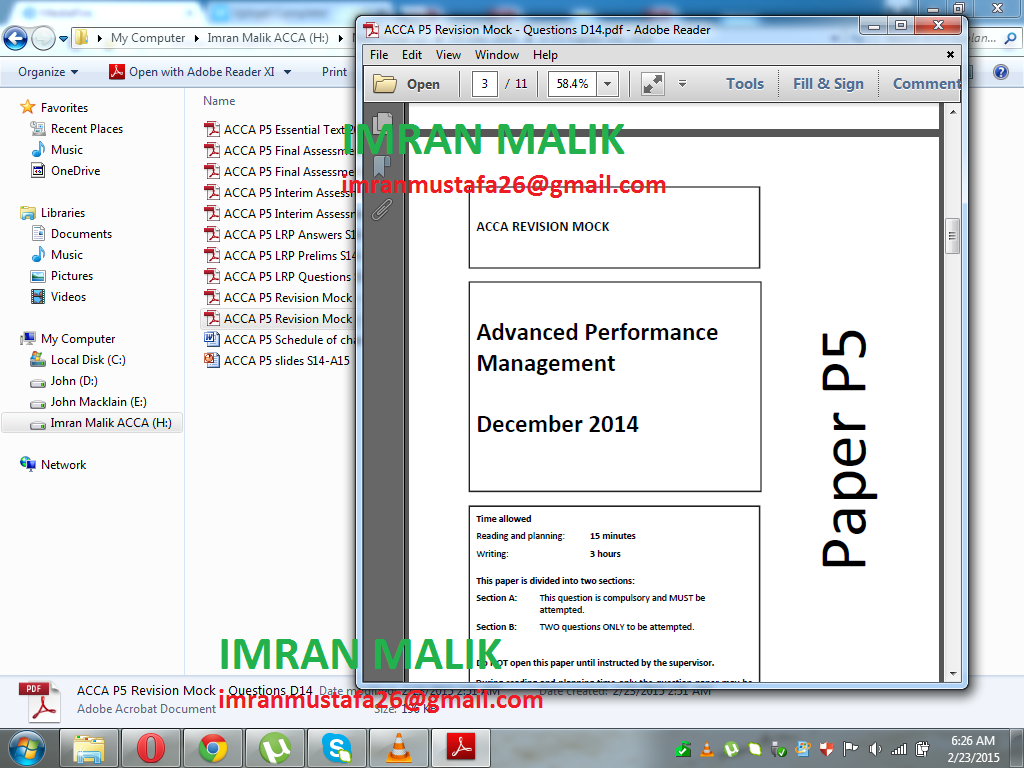Click the Explorer help question-mark icon

[x=1000, y=72]
